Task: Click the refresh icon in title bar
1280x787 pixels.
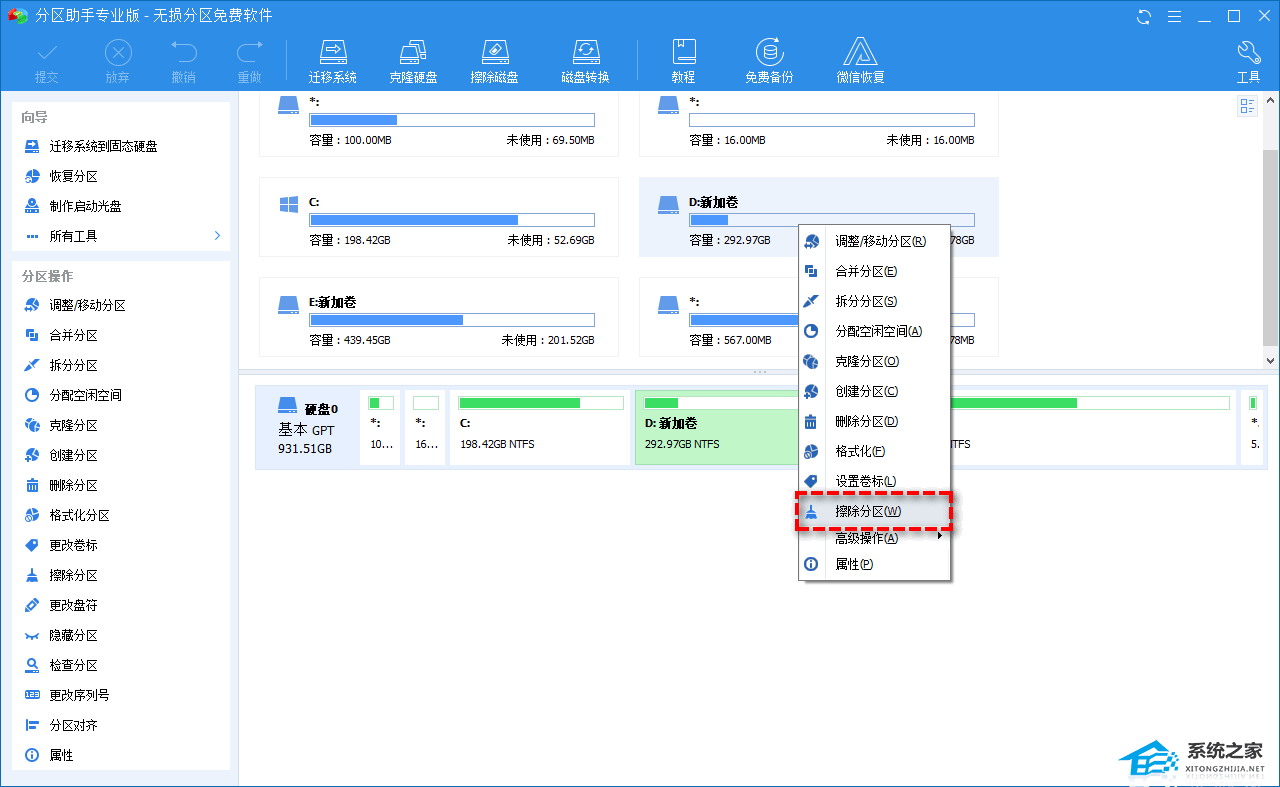Action: click(x=1144, y=16)
